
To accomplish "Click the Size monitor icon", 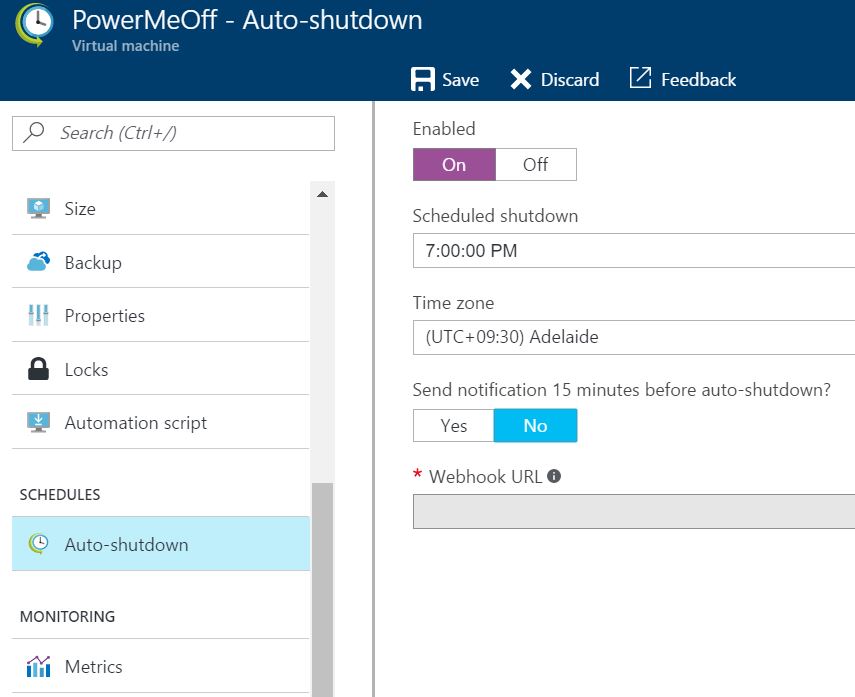I will (38, 208).
